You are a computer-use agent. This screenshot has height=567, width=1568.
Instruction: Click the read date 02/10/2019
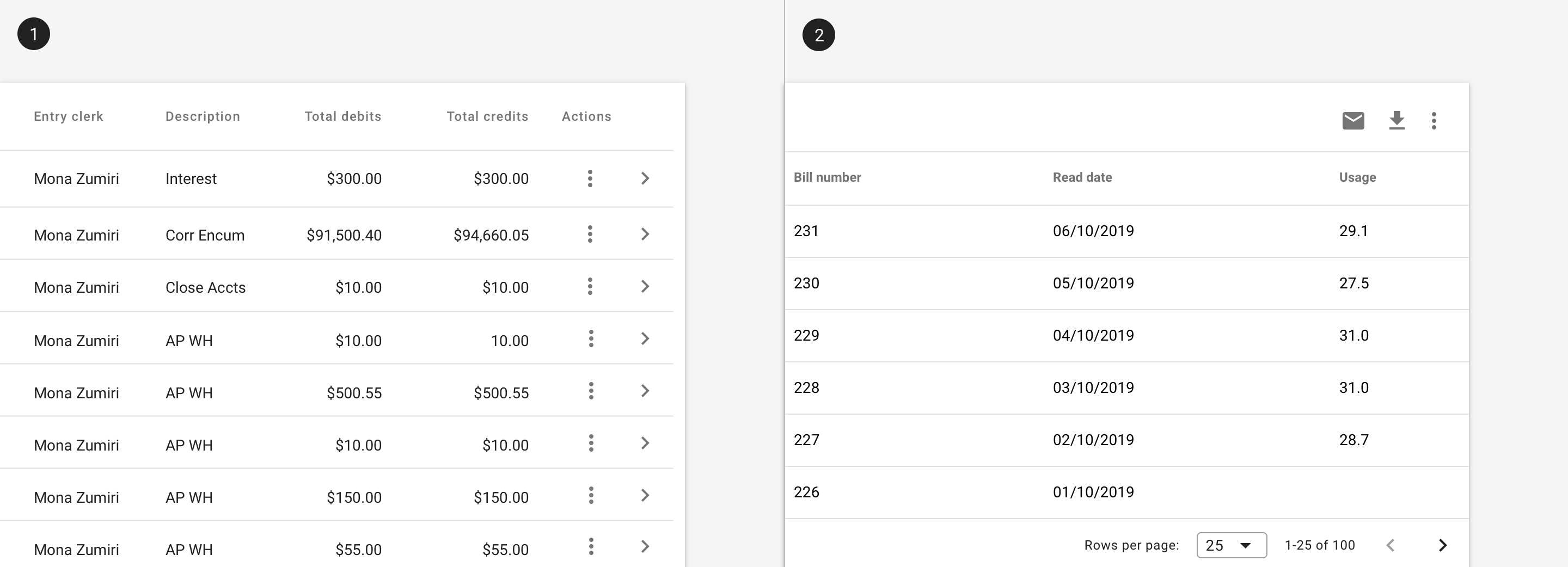(1093, 440)
